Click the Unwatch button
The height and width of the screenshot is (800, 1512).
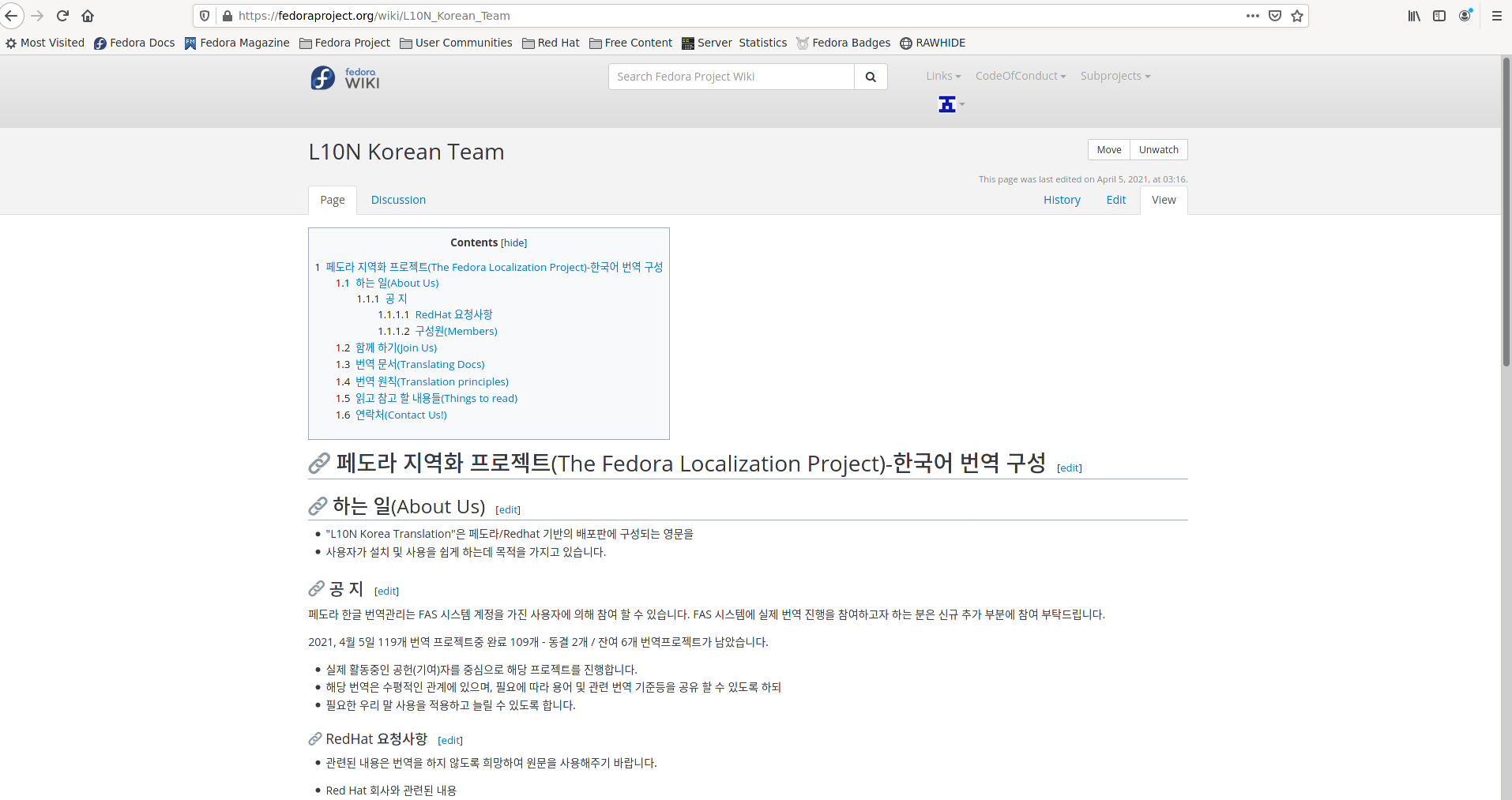(x=1159, y=150)
